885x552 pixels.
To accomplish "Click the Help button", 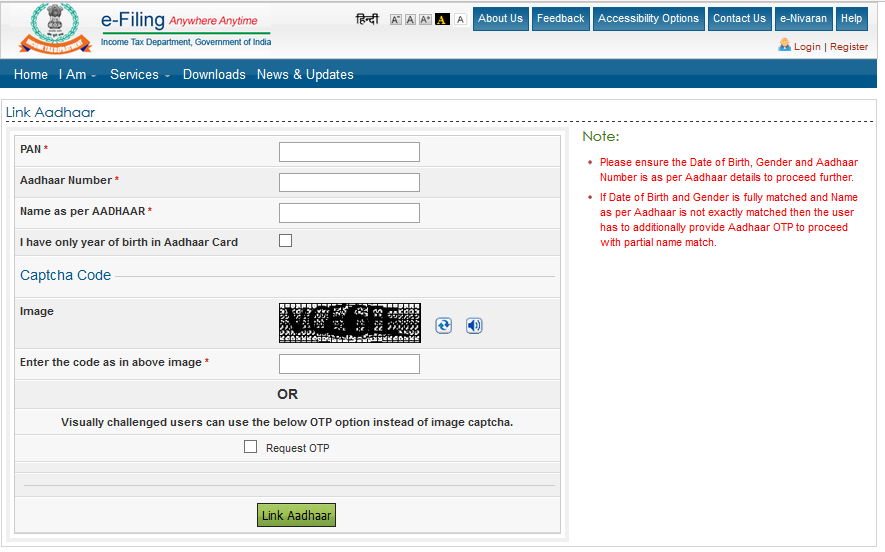I will (x=852, y=19).
